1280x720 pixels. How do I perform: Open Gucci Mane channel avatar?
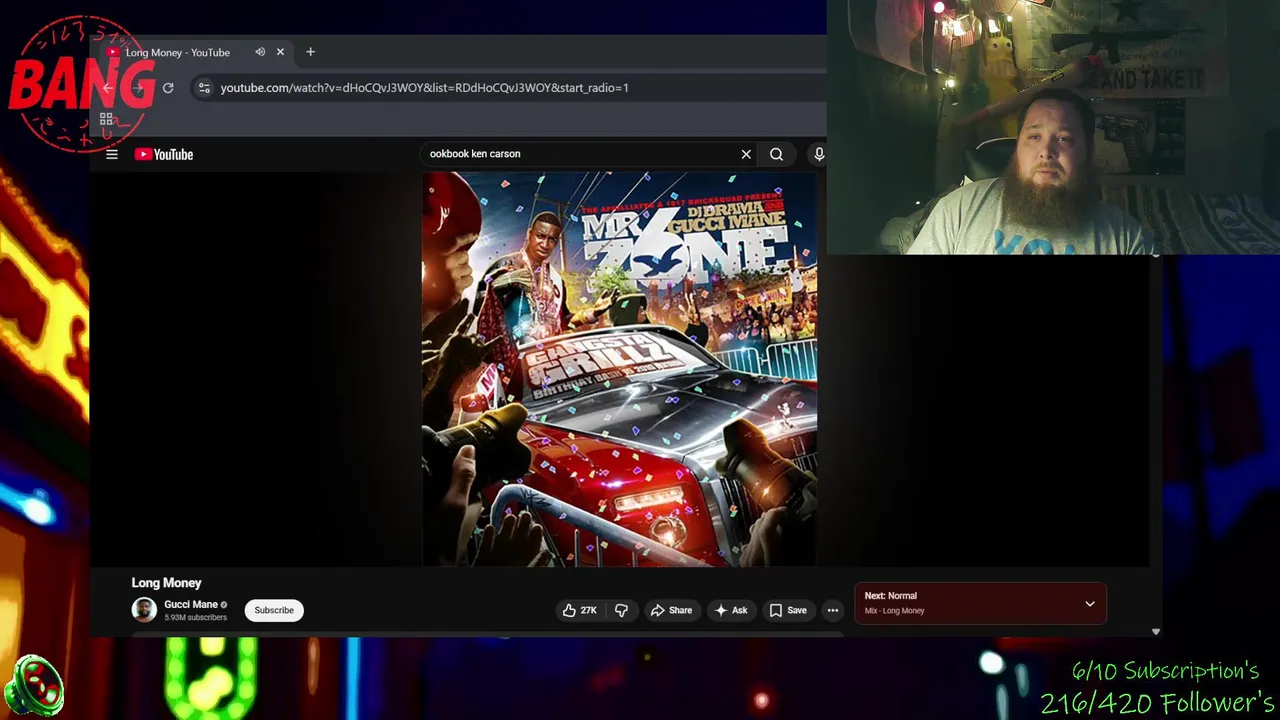click(x=144, y=610)
